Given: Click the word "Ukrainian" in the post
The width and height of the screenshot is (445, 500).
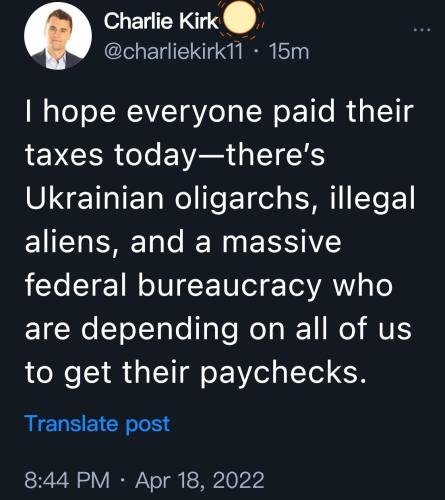Looking at the screenshot, I should 94,198.
